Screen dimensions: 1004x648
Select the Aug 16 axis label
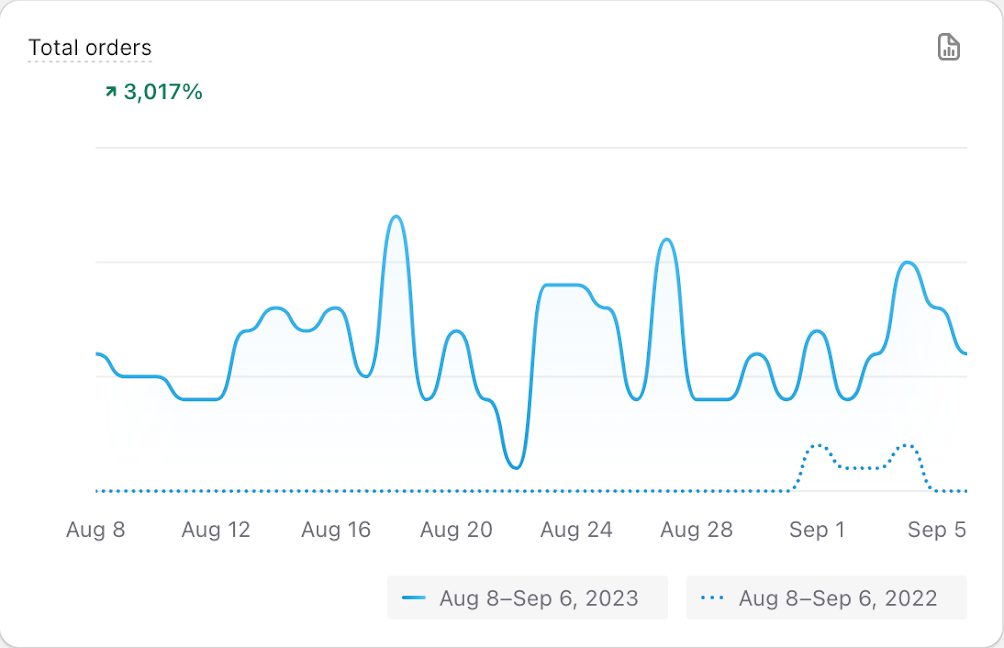coord(336,530)
